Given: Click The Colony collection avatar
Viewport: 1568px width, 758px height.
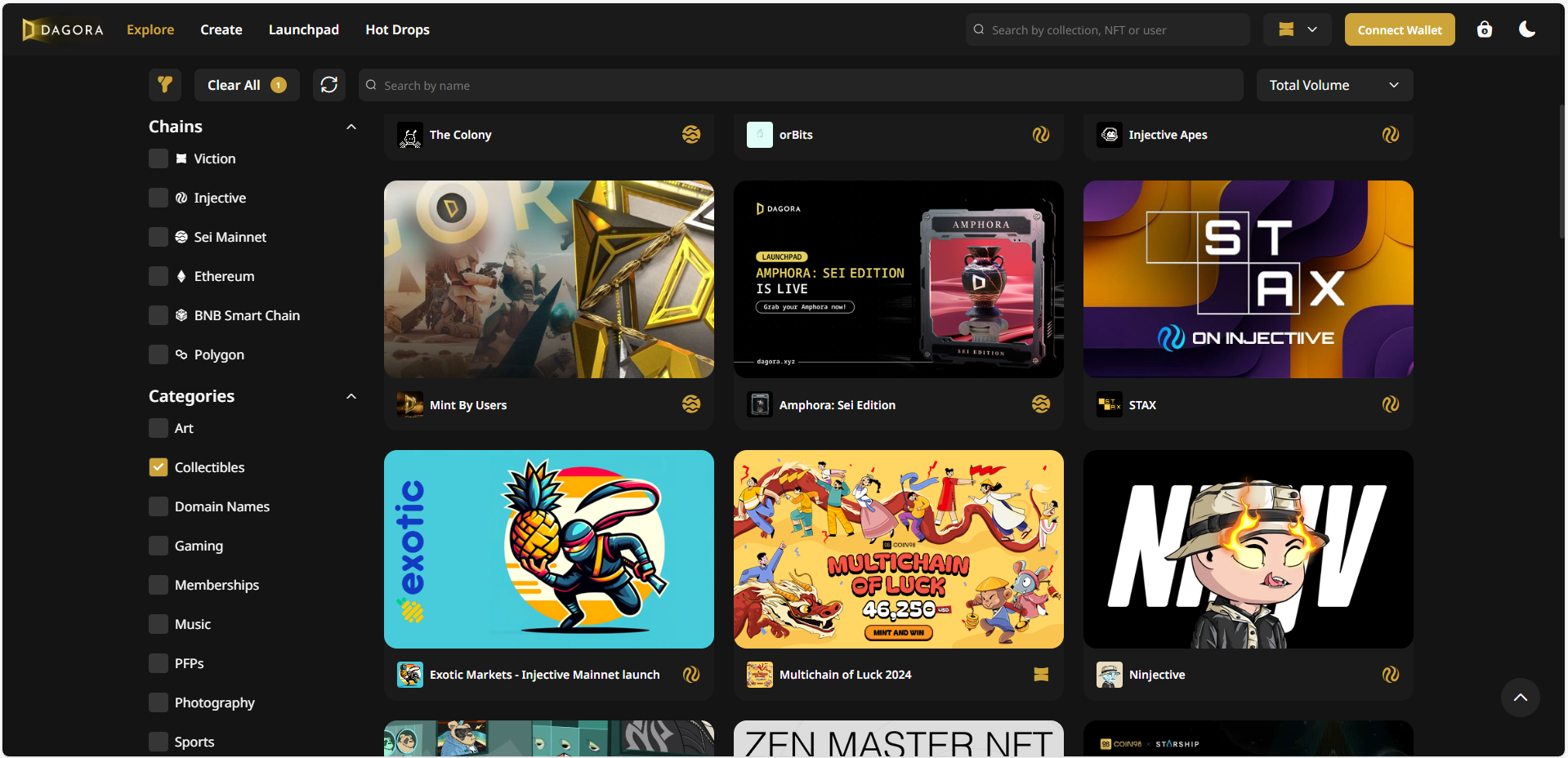Looking at the screenshot, I should 410,135.
